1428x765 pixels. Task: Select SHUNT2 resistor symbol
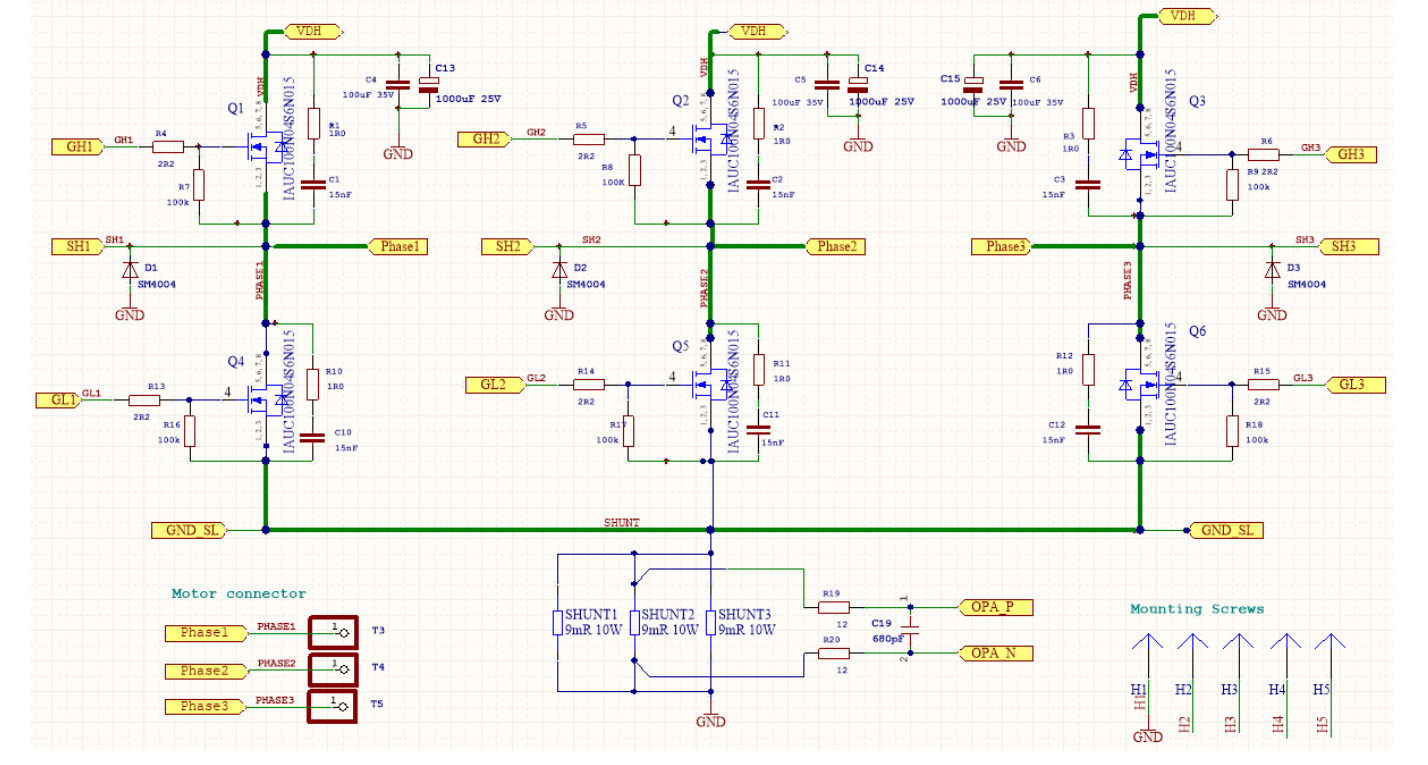[x=633, y=622]
